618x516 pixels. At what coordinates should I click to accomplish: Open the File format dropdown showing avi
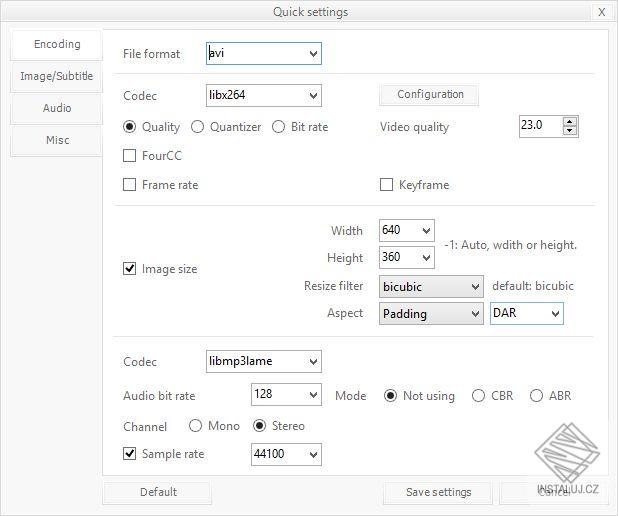(264, 53)
